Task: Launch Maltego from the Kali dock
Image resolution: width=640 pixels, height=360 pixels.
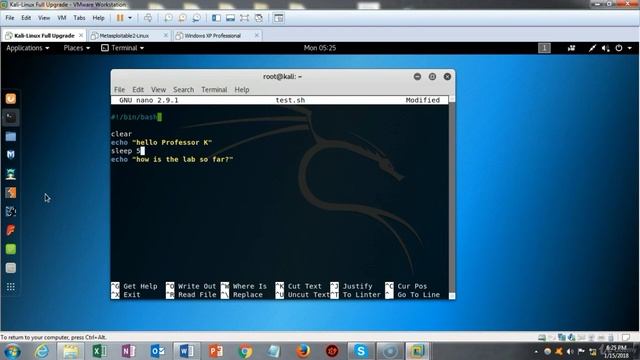Action: coord(11,211)
